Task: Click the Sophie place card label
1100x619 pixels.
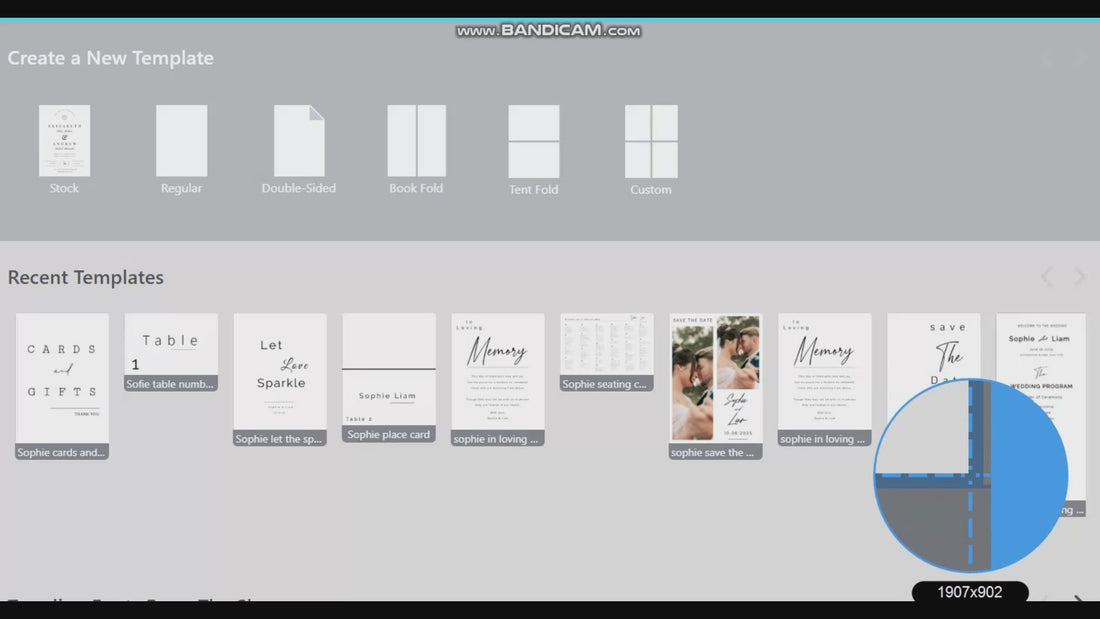Action: 389,434
